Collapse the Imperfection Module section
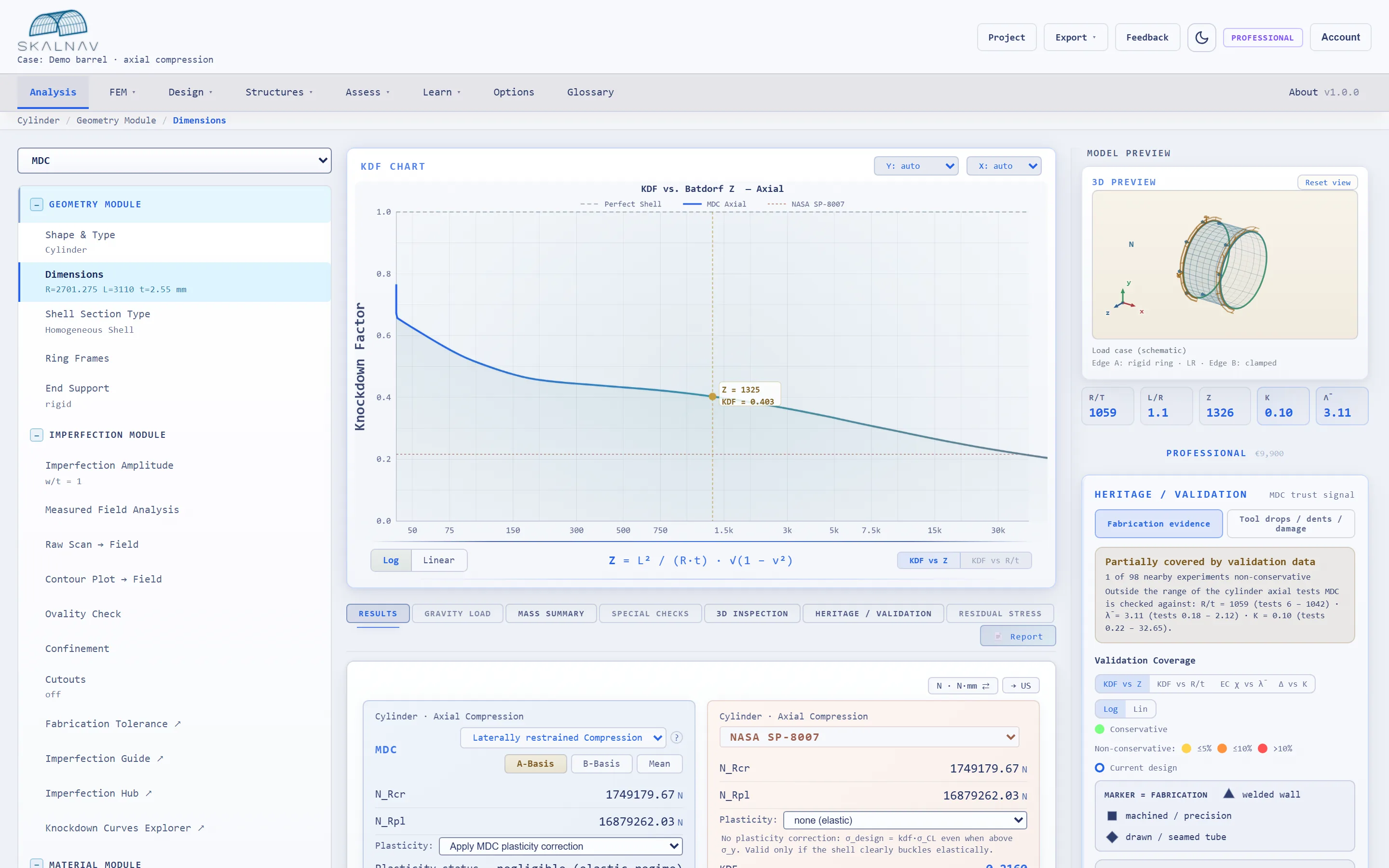The image size is (1389, 868). 37,435
